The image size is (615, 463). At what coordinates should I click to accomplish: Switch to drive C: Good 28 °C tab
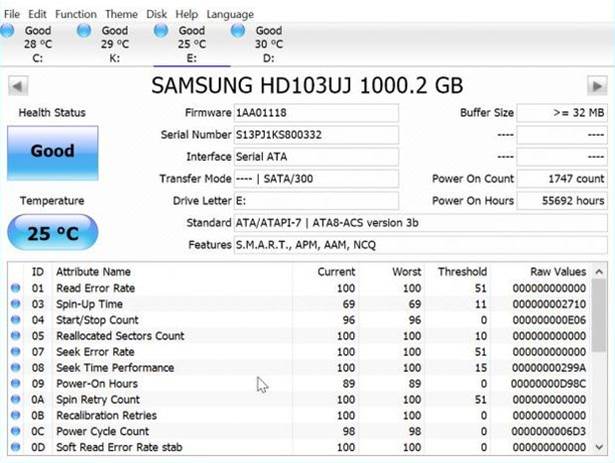(x=38, y=44)
